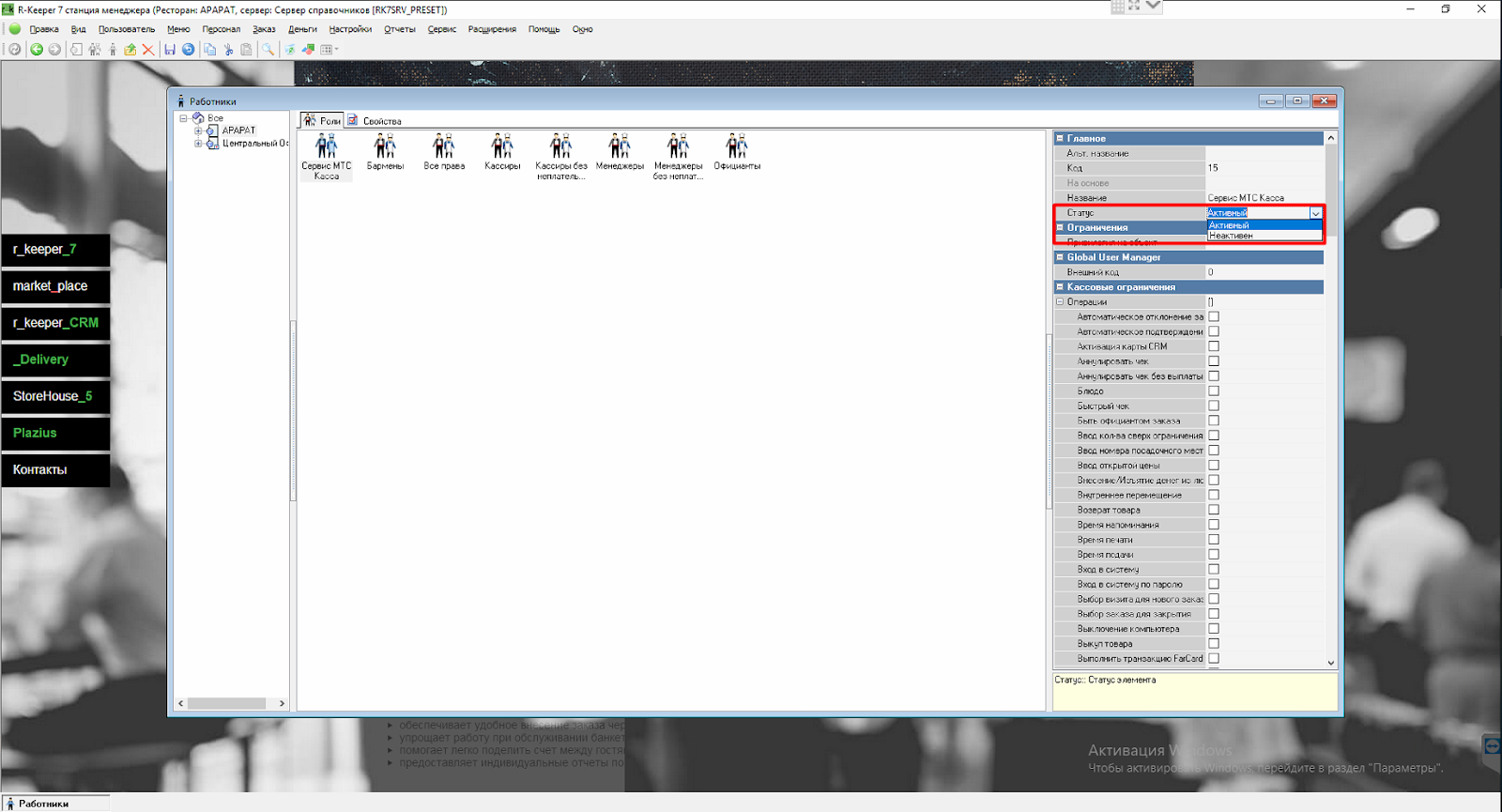The height and width of the screenshot is (812, 1502).
Task: Click the r_keeper_CRM sidebar button
Action: tap(55, 323)
